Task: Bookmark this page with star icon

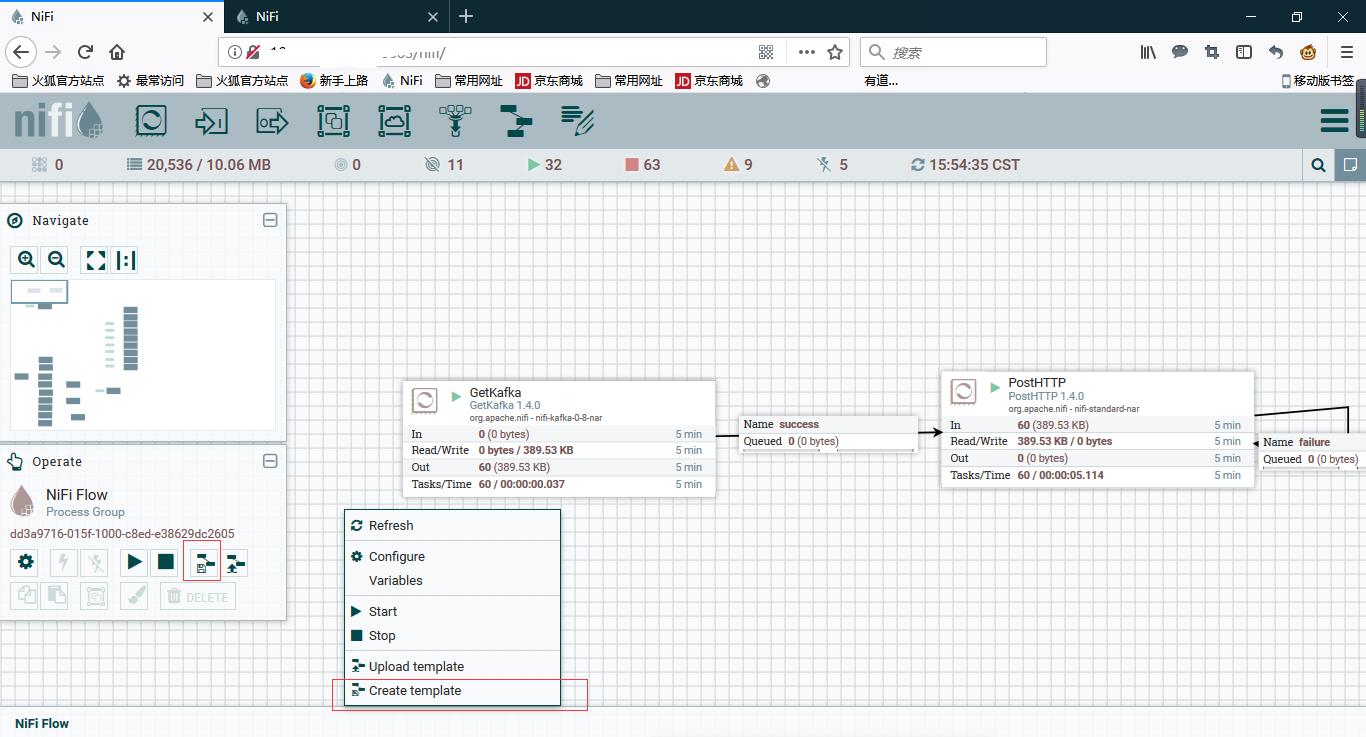Action: click(x=835, y=52)
